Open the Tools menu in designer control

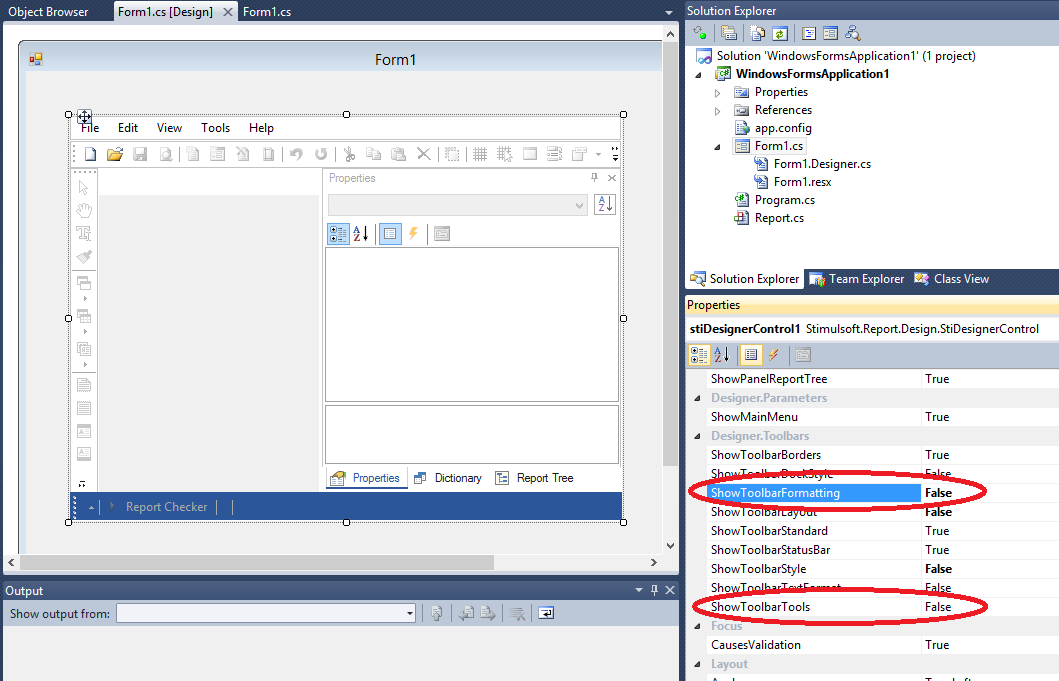tap(215, 128)
